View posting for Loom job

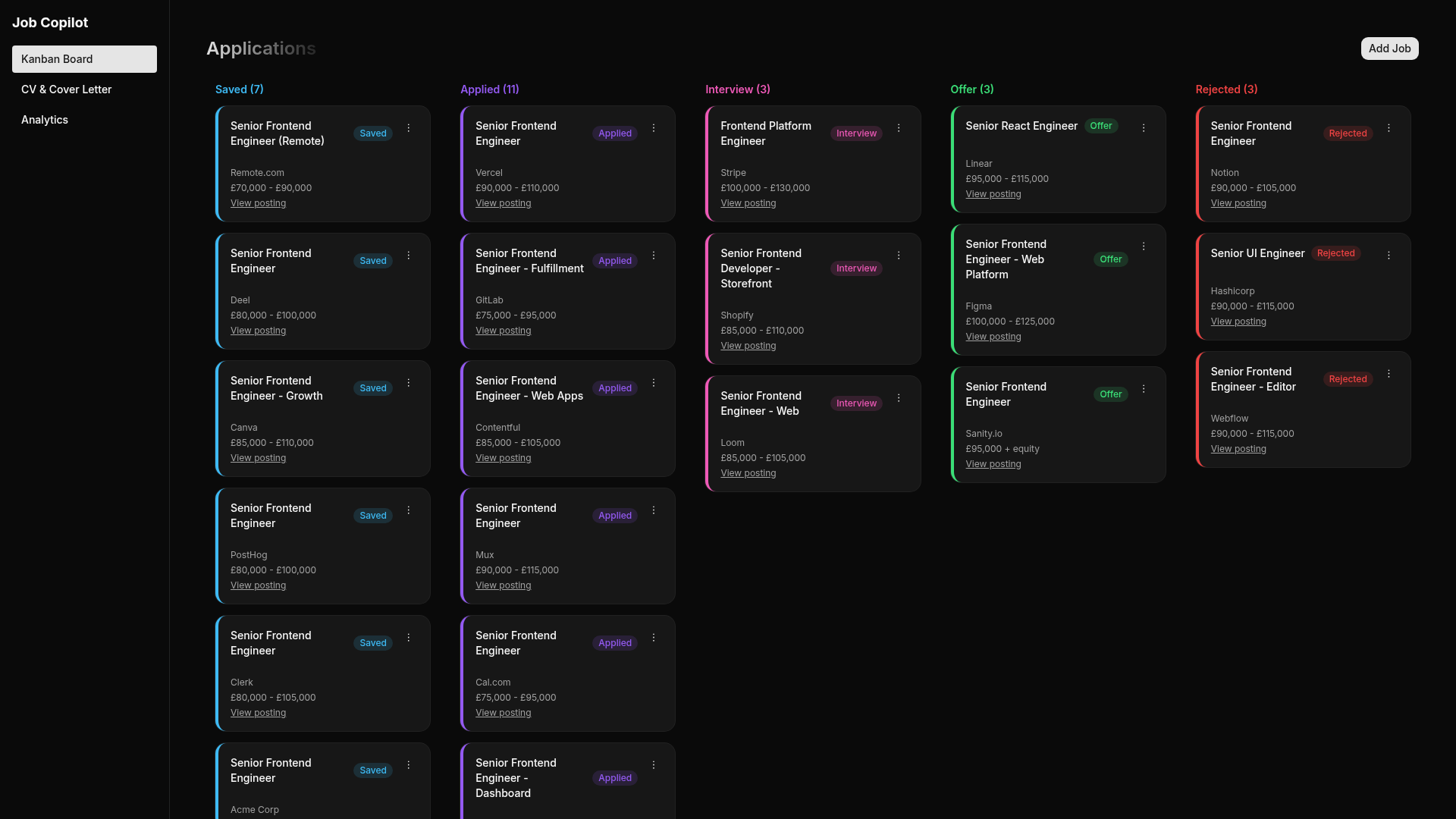tap(748, 473)
